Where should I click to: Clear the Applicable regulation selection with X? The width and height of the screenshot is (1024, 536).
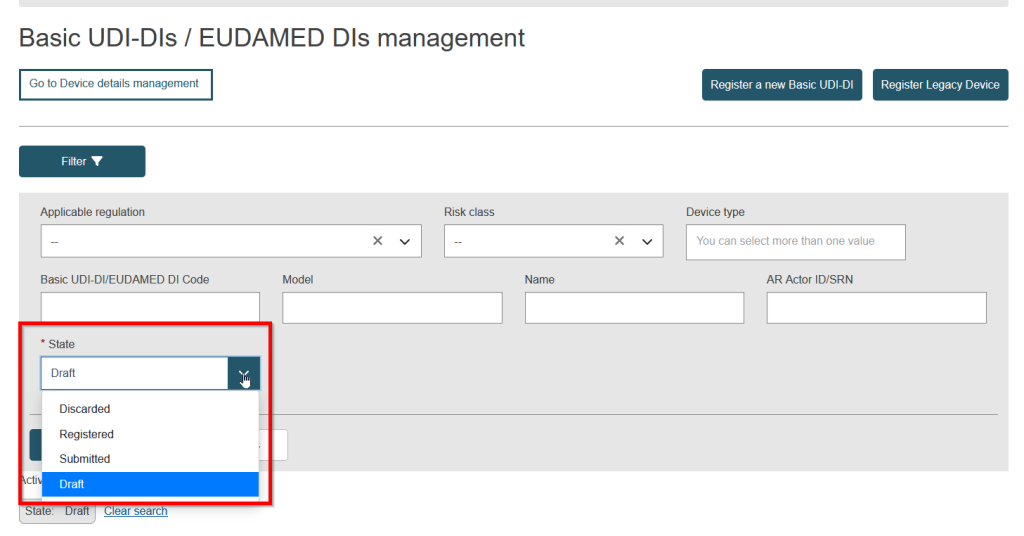point(378,241)
